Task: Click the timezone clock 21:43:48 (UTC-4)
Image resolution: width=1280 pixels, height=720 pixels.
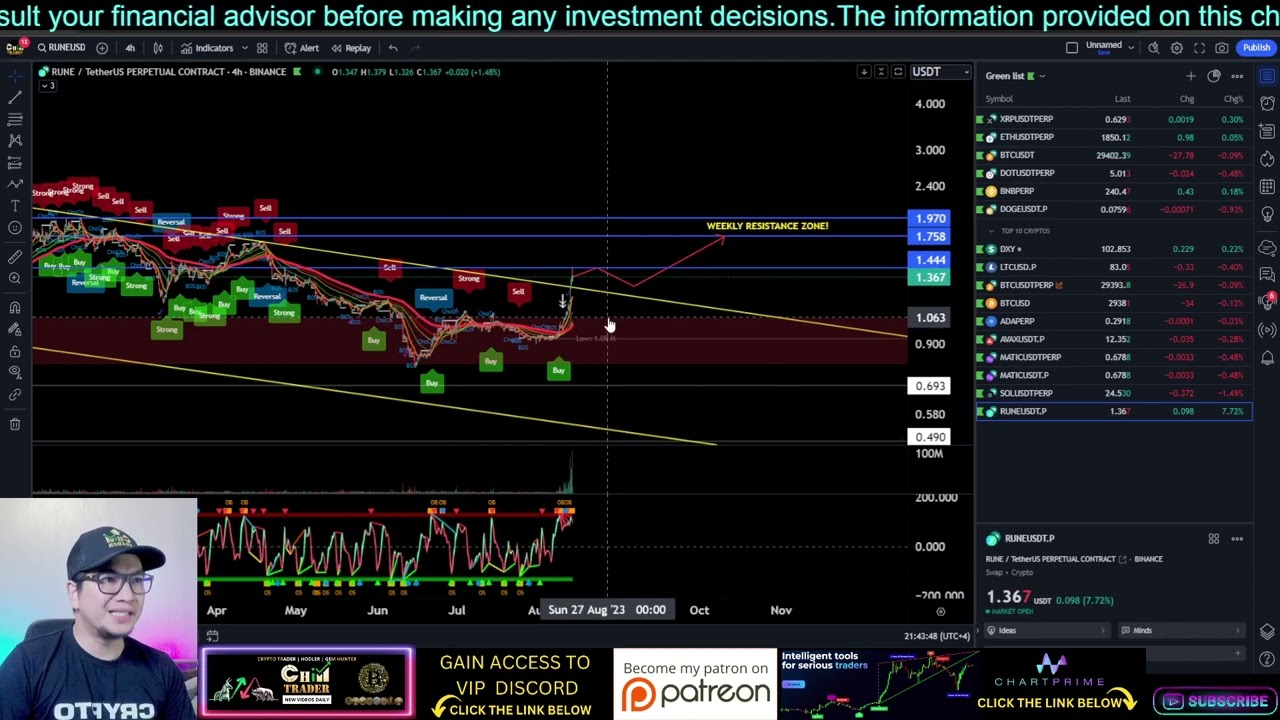Action: (937, 636)
